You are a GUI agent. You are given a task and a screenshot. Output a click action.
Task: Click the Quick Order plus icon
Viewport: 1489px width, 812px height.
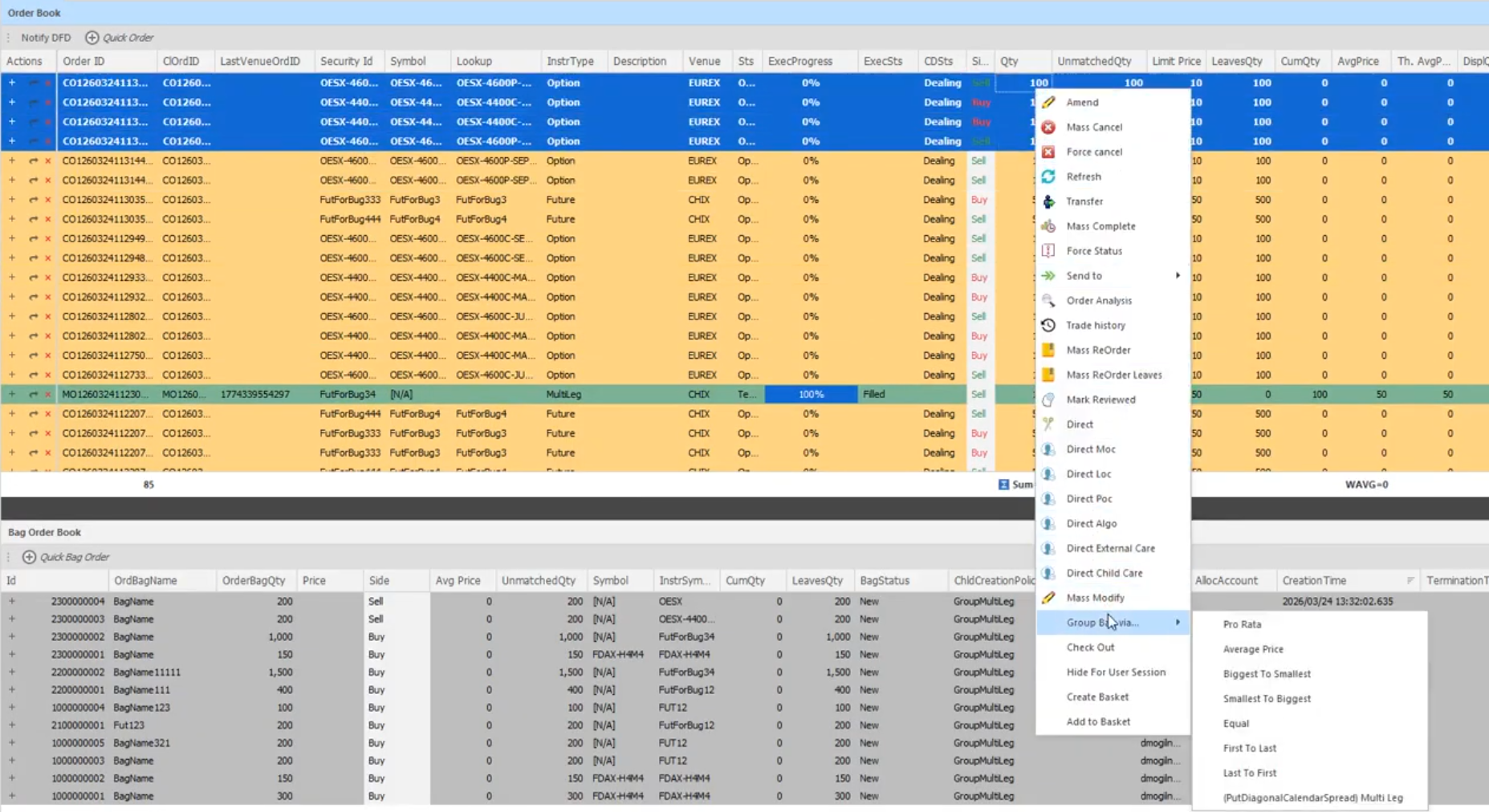92,38
